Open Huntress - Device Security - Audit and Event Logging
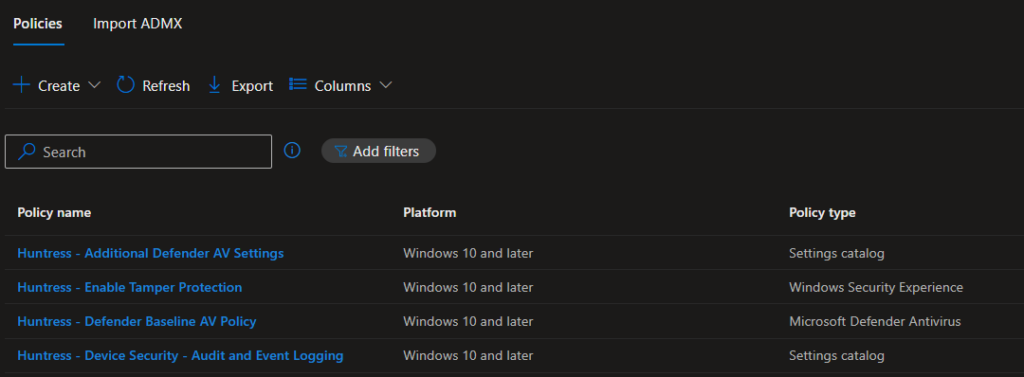This screenshot has width=1024, height=377. (180, 355)
